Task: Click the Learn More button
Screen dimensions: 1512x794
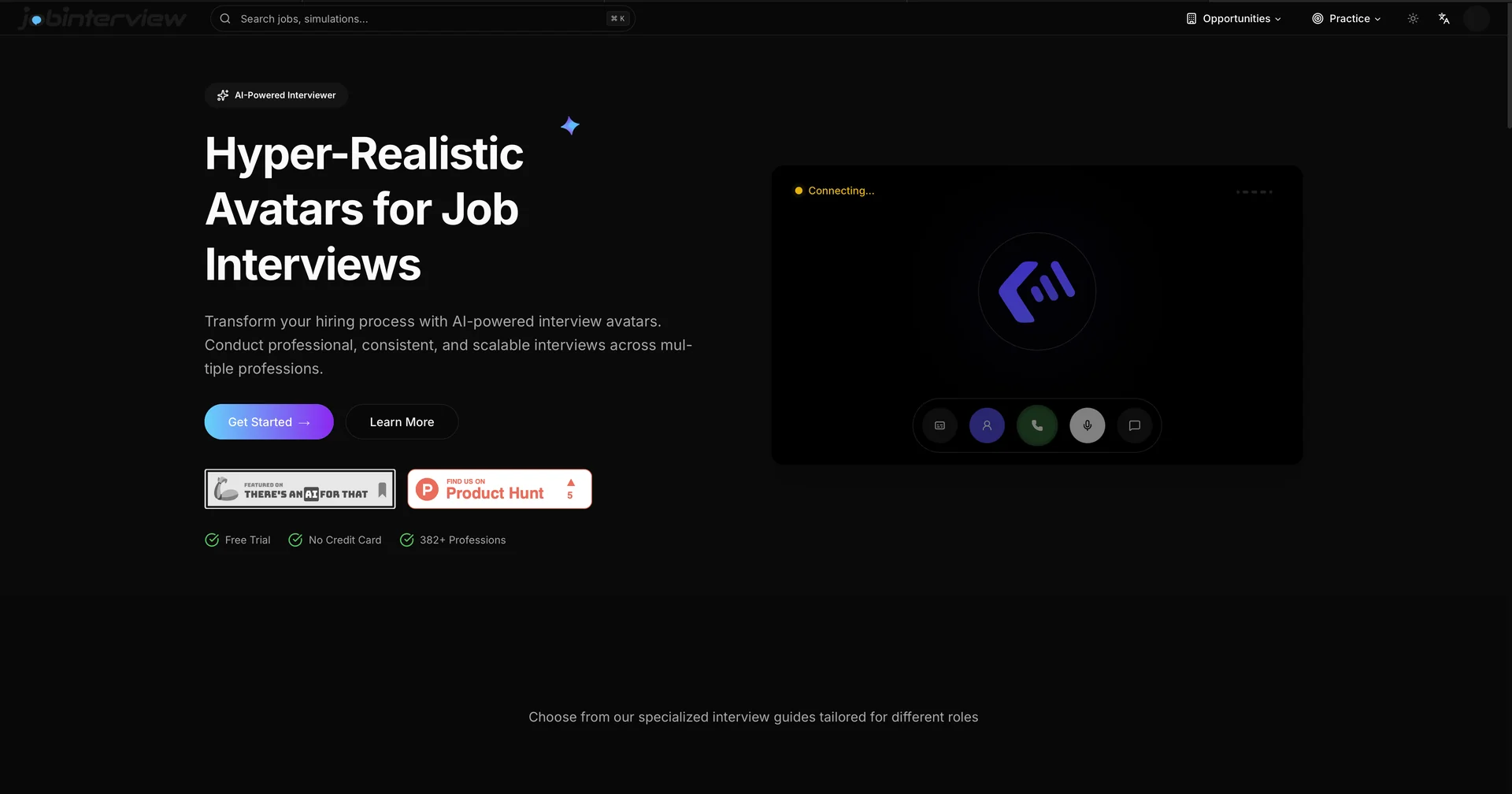Action: (x=402, y=422)
